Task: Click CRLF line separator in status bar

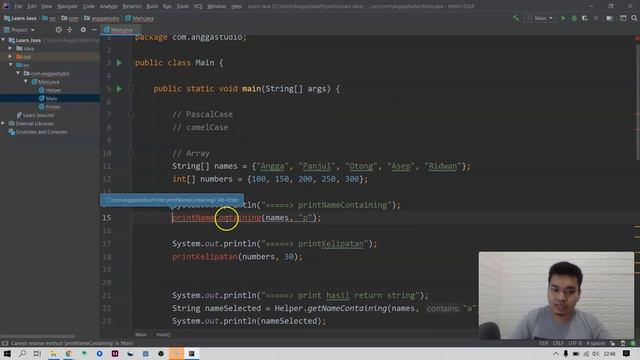Action: pos(558,343)
